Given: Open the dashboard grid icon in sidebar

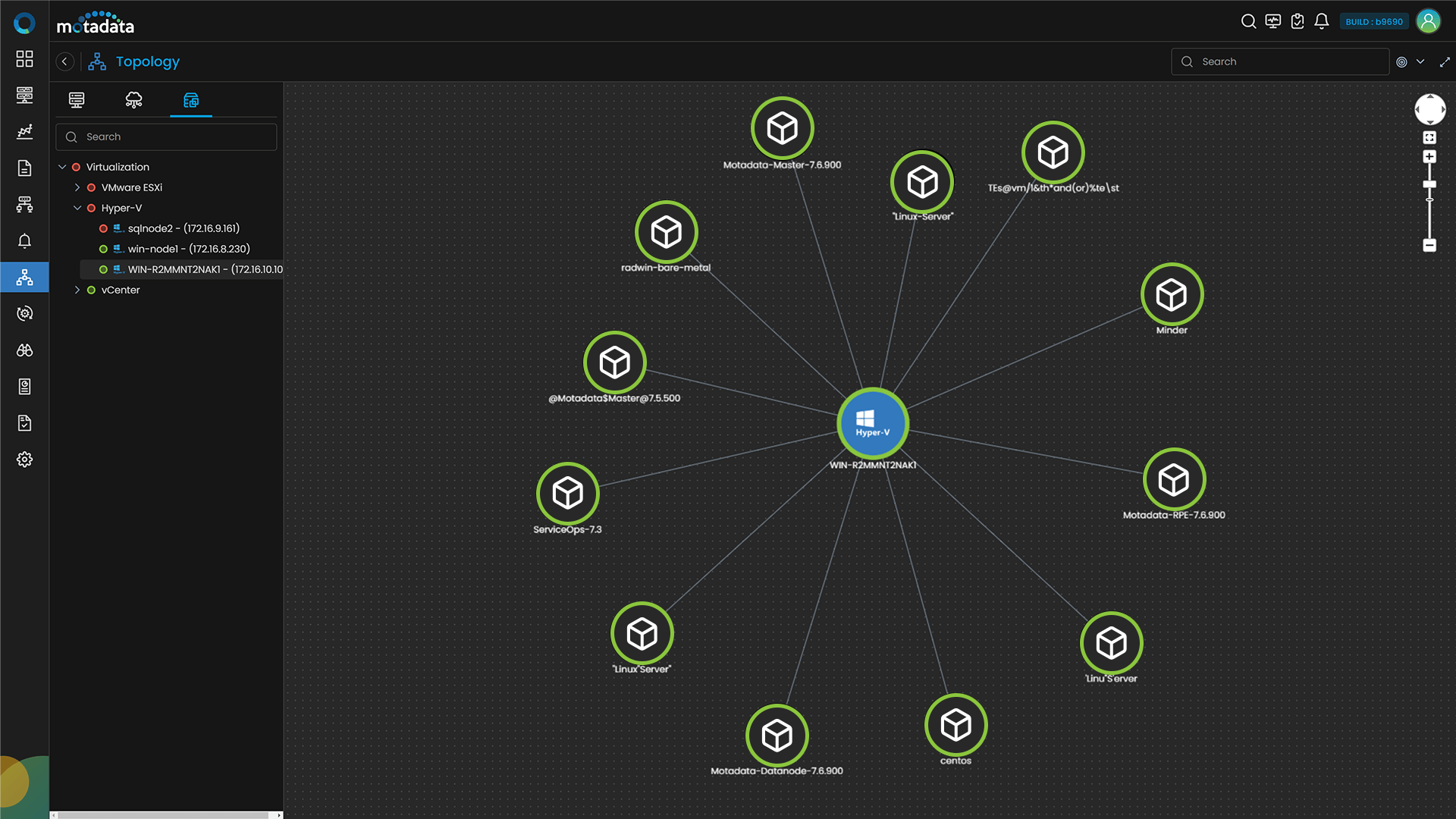Looking at the screenshot, I should [24, 58].
